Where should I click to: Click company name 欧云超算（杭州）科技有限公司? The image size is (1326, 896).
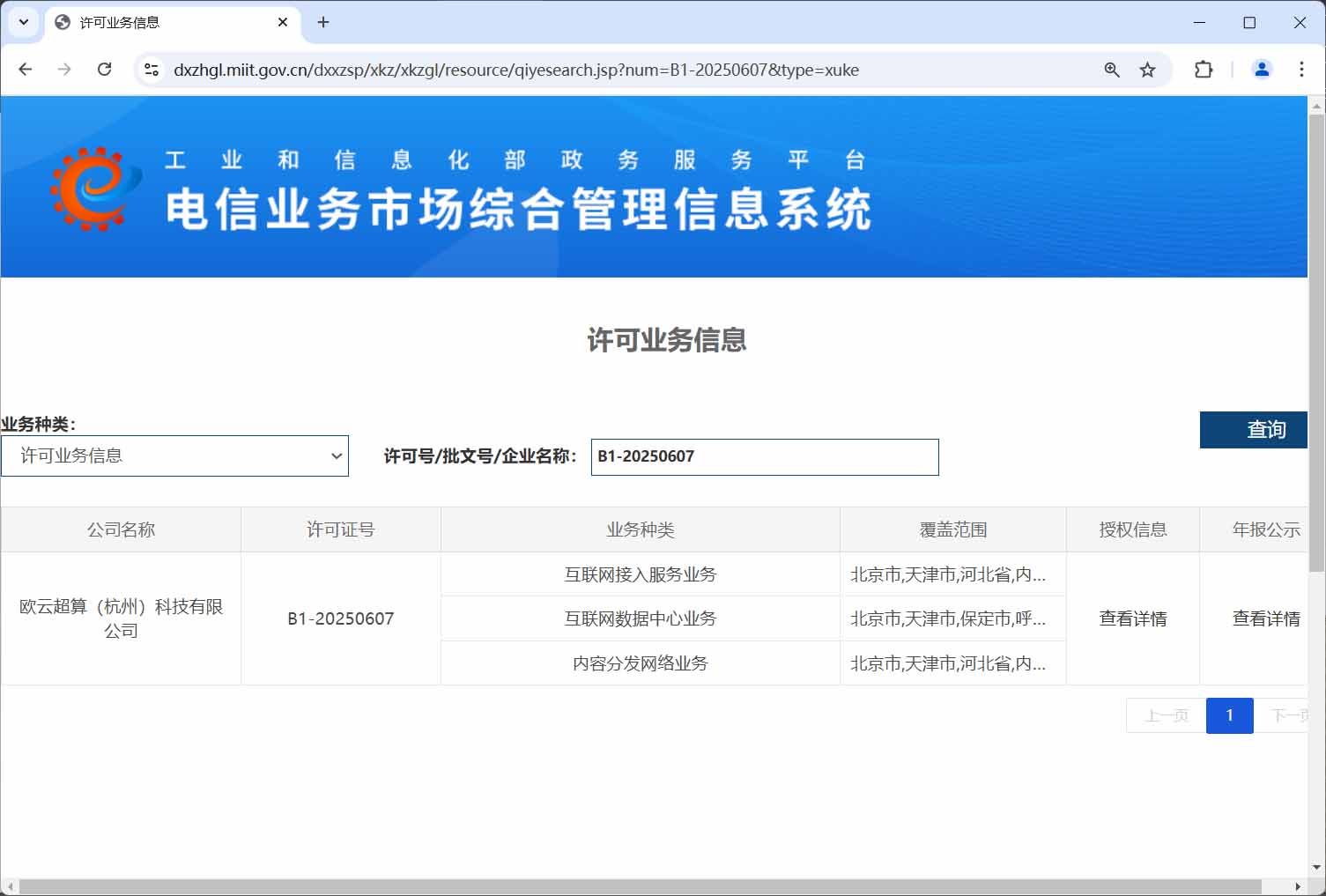(x=121, y=618)
